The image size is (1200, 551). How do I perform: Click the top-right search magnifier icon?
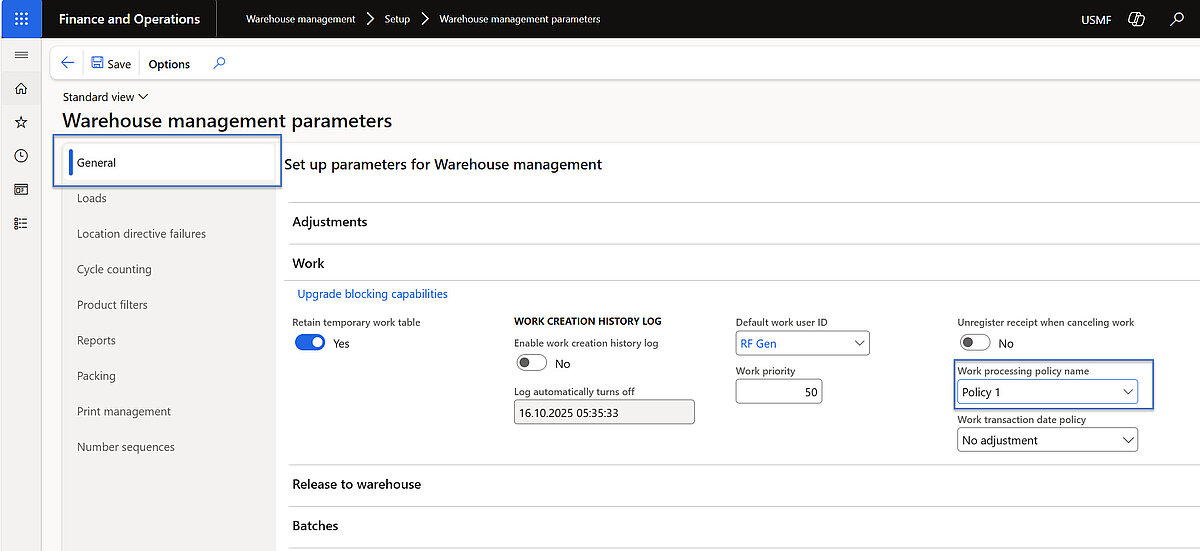[1177, 19]
